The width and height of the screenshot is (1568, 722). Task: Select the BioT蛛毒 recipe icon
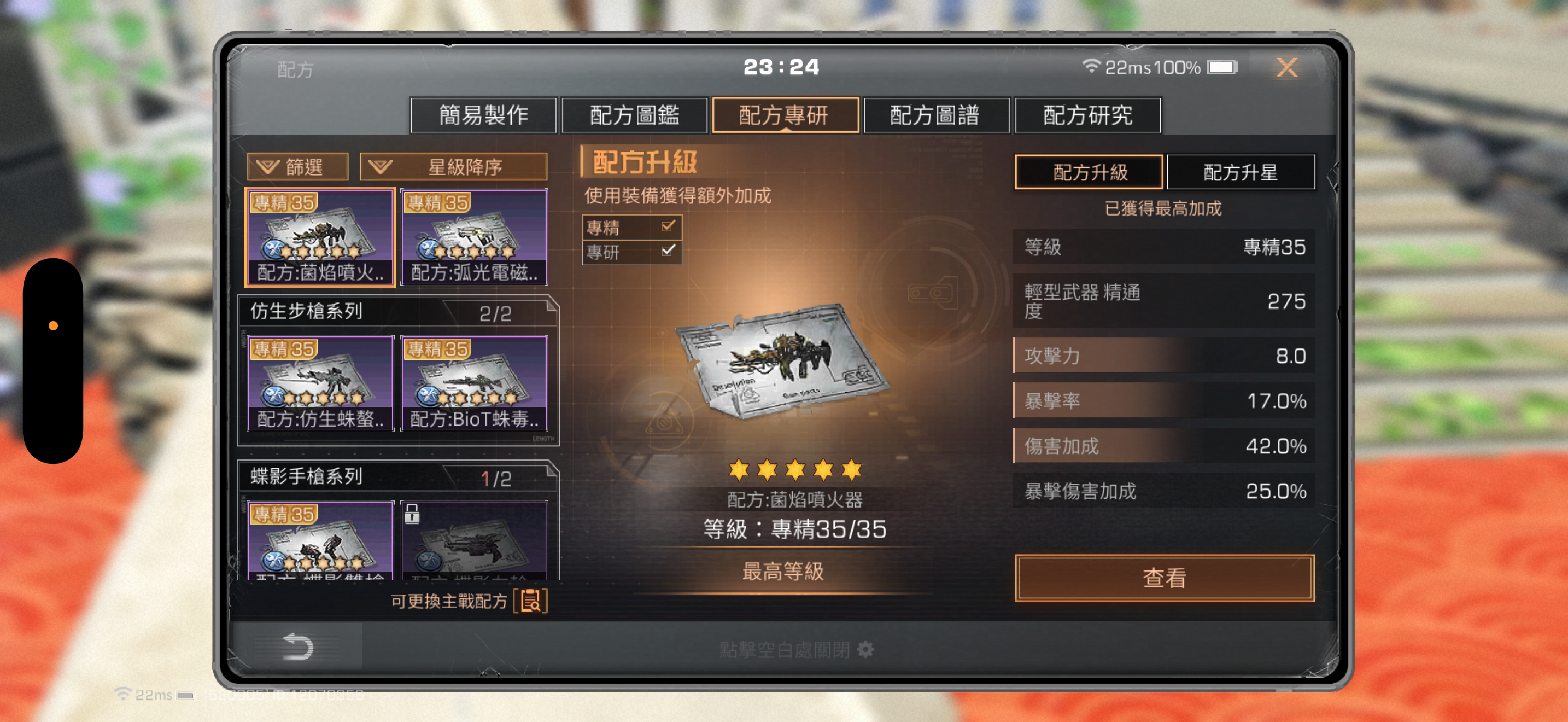tap(474, 383)
